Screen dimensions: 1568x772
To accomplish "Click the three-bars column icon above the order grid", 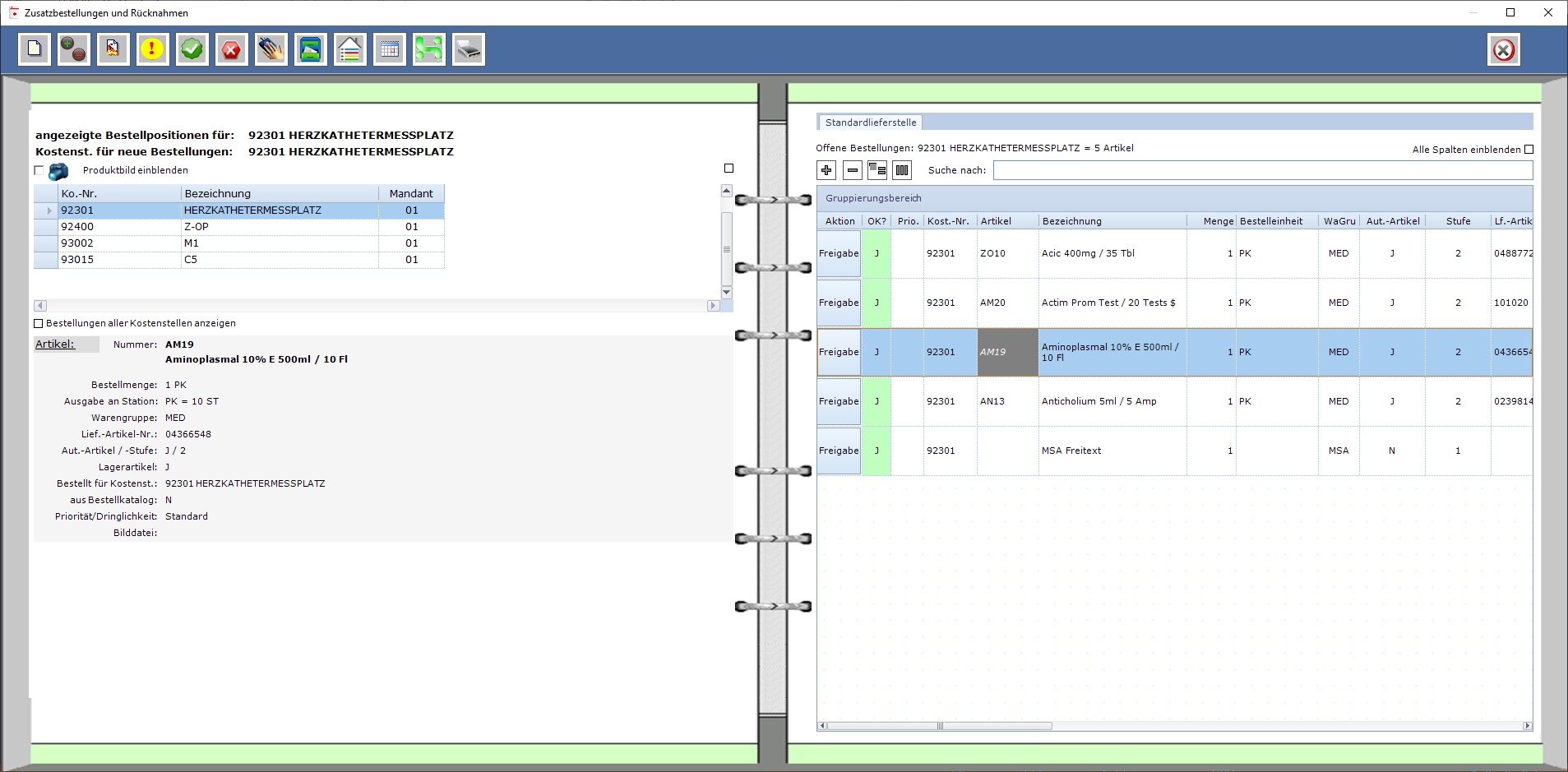I will (x=902, y=170).
